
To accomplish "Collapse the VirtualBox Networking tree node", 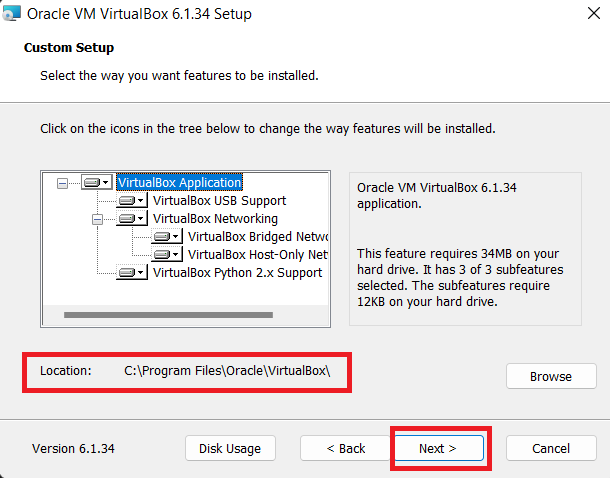I will 97,219.
